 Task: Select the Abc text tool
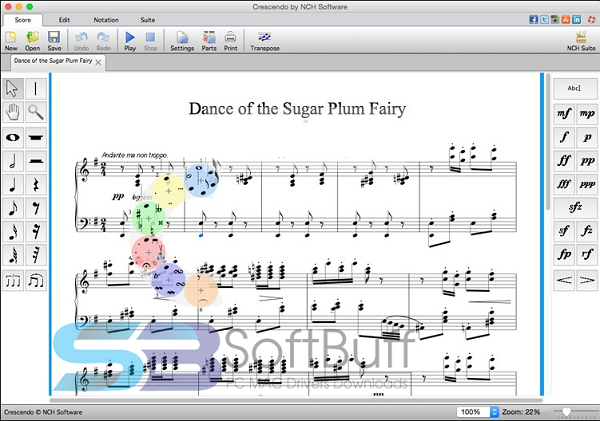click(x=575, y=88)
